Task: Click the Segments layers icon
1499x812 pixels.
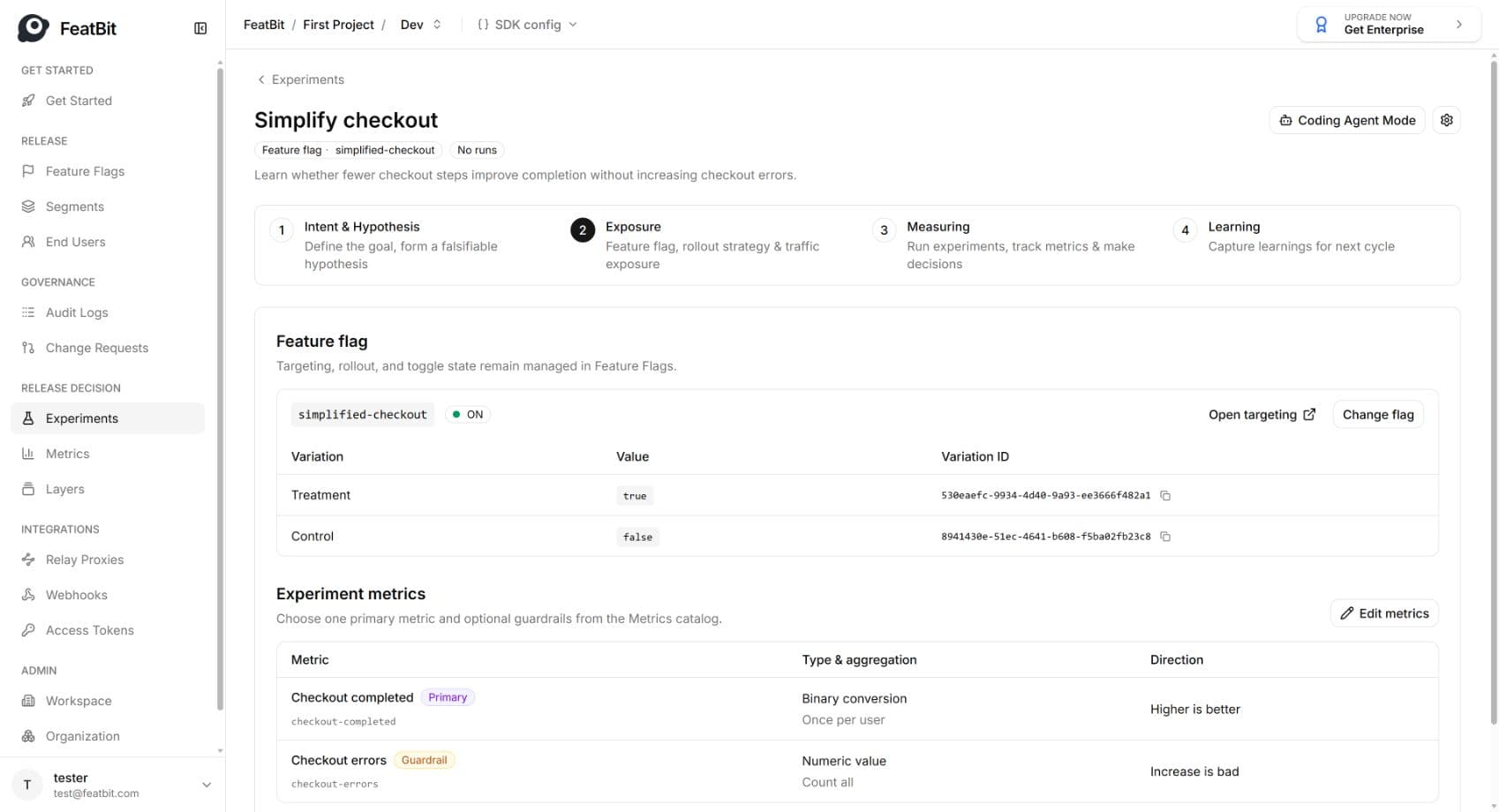Action: (28, 207)
